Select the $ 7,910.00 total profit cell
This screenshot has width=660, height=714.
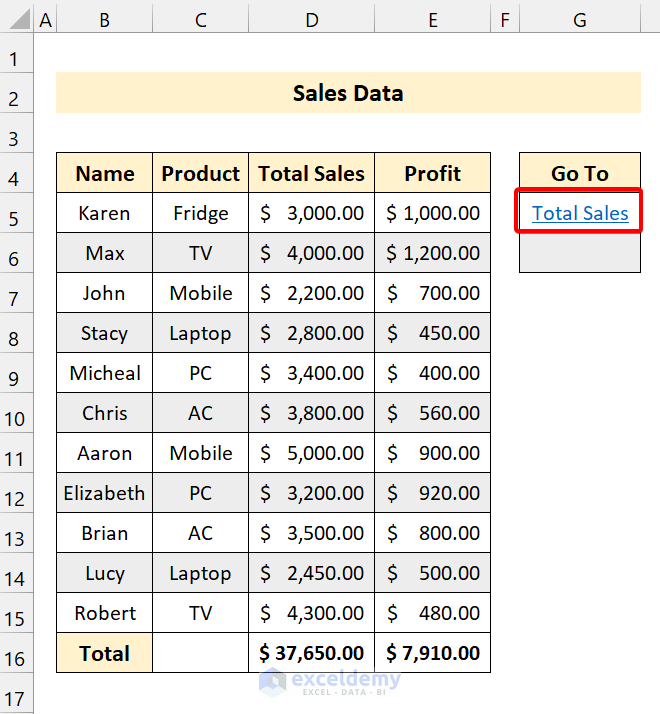pyautogui.click(x=433, y=653)
